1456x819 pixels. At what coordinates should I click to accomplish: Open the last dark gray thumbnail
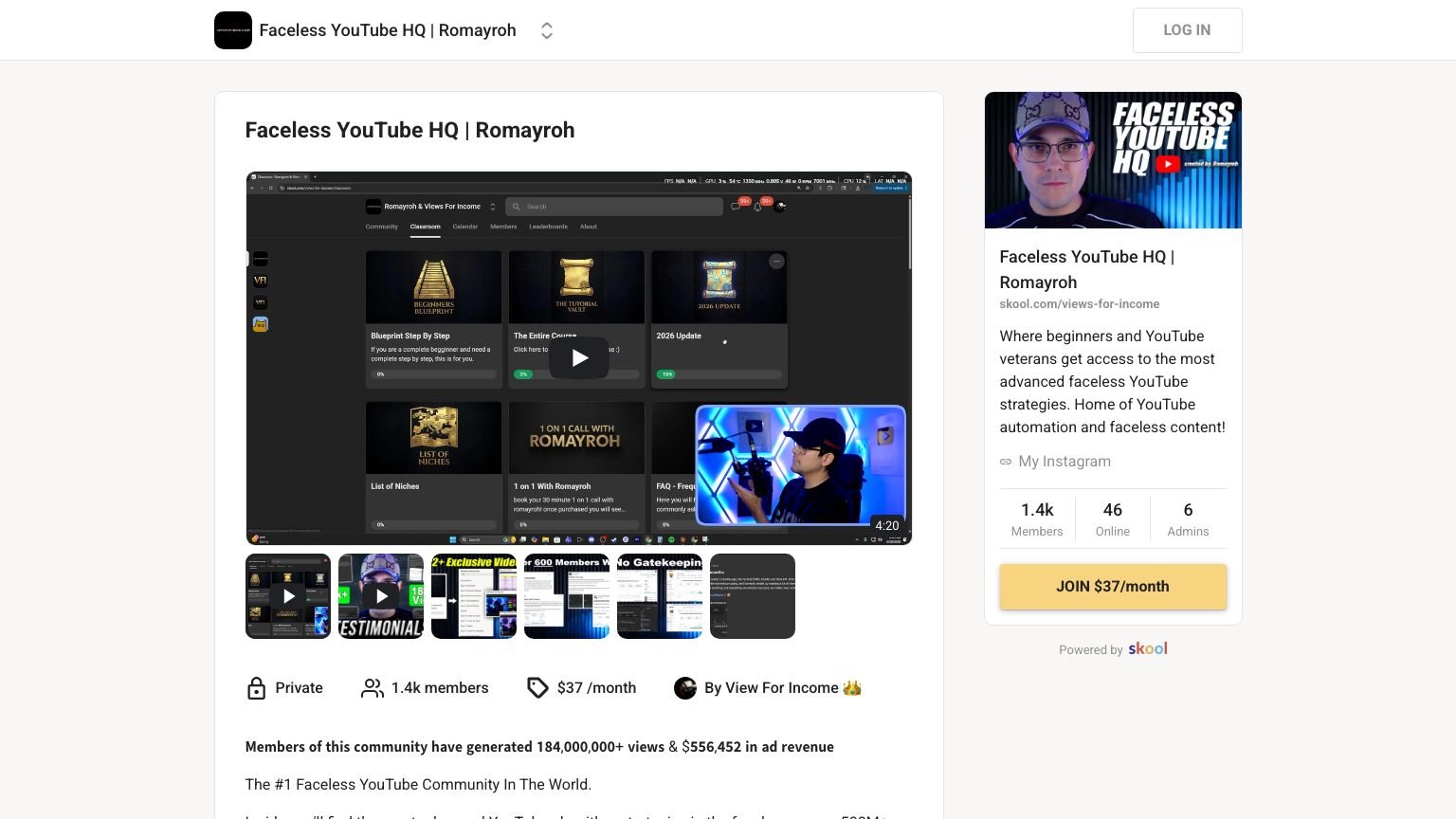tap(753, 596)
